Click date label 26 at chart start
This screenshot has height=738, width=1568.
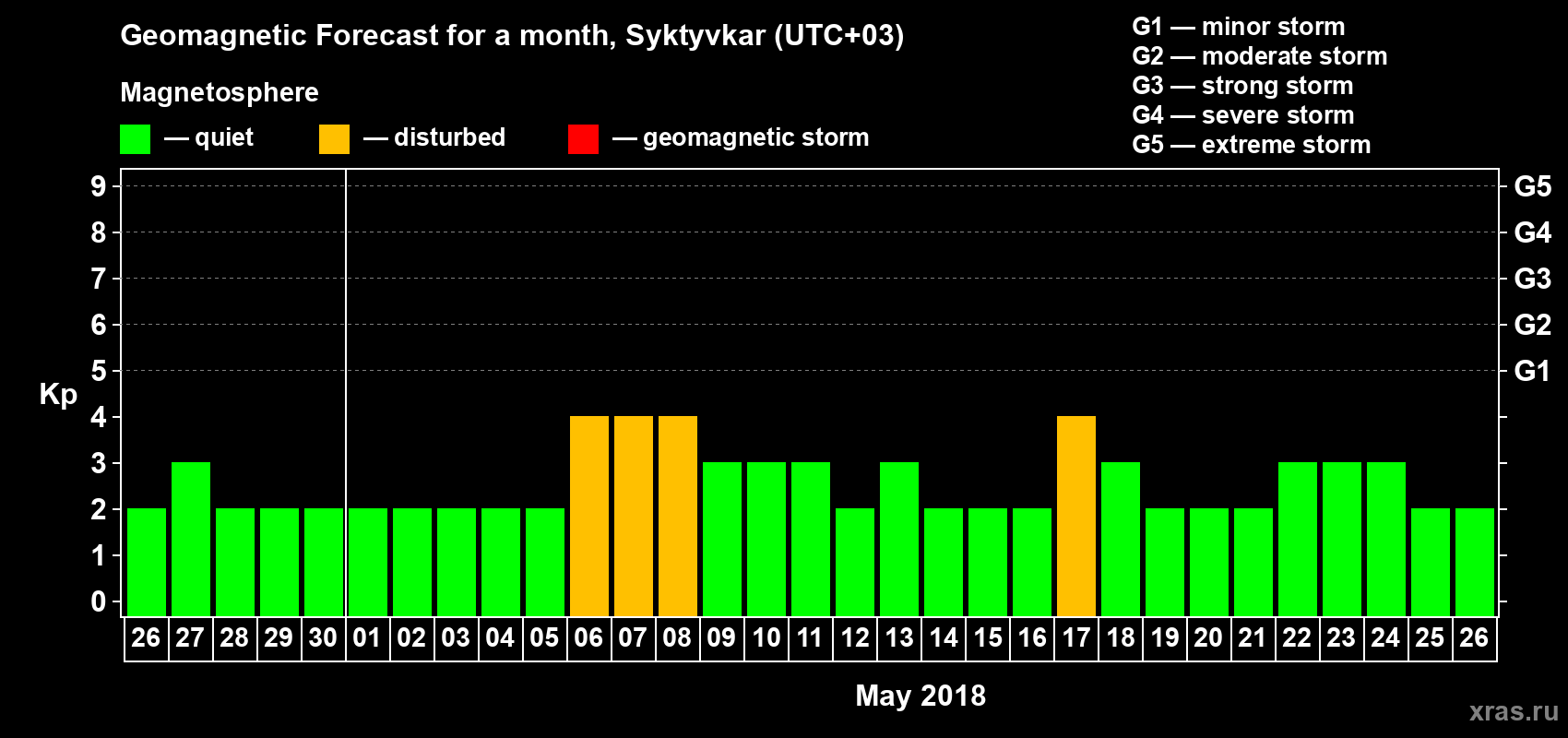click(146, 637)
